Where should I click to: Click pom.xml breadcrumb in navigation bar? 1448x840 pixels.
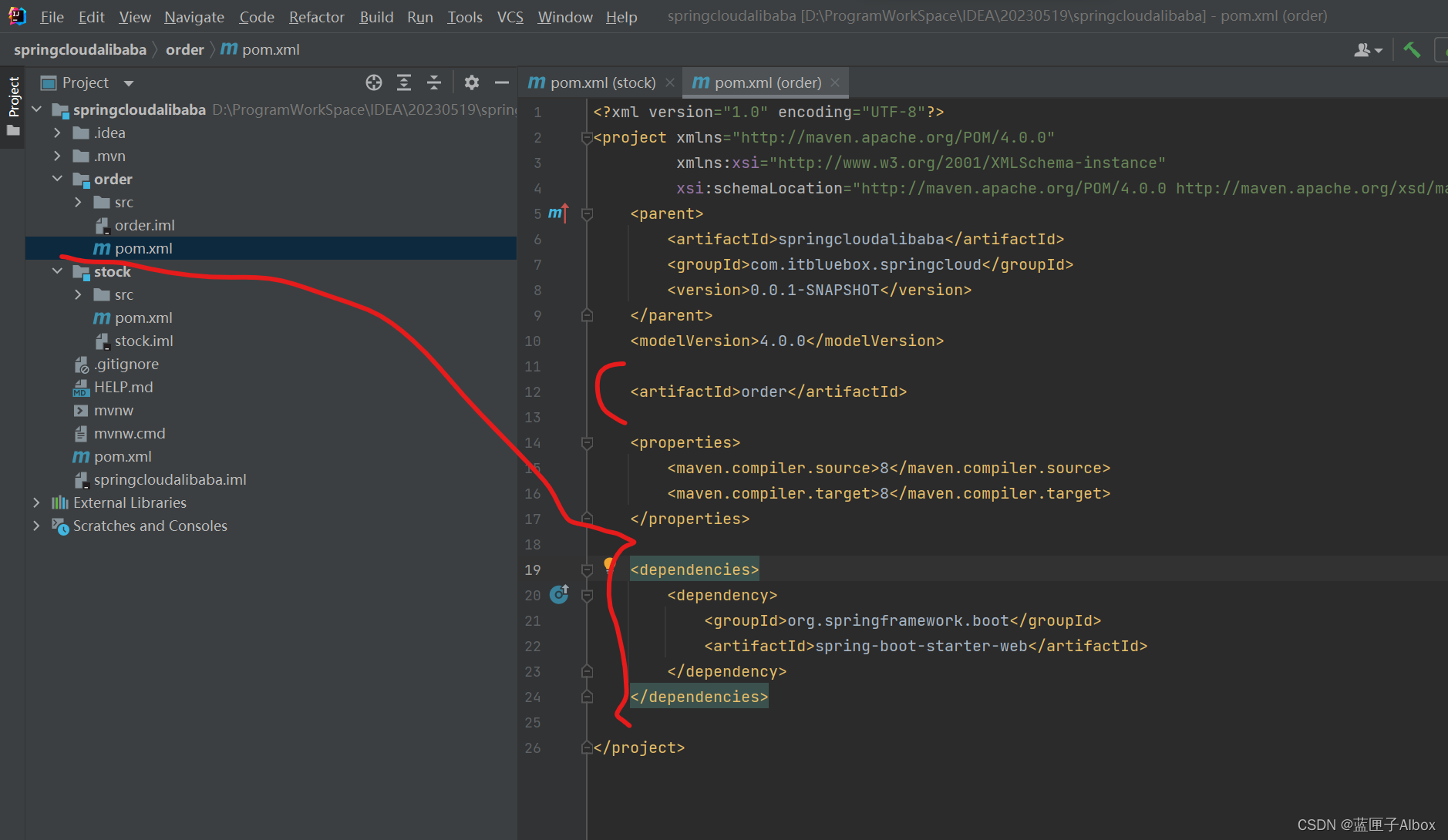pyautogui.click(x=261, y=49)
